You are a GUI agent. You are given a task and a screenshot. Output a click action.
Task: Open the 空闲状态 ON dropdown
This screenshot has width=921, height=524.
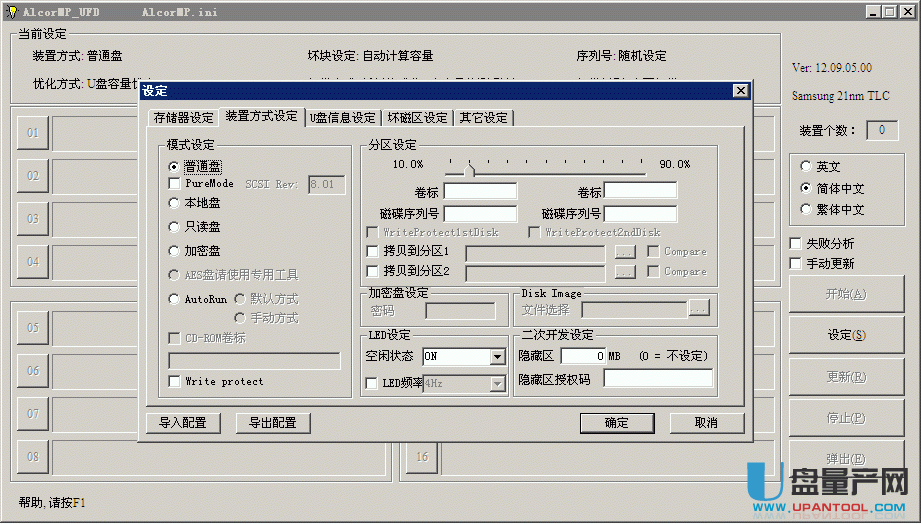(497, 357)
